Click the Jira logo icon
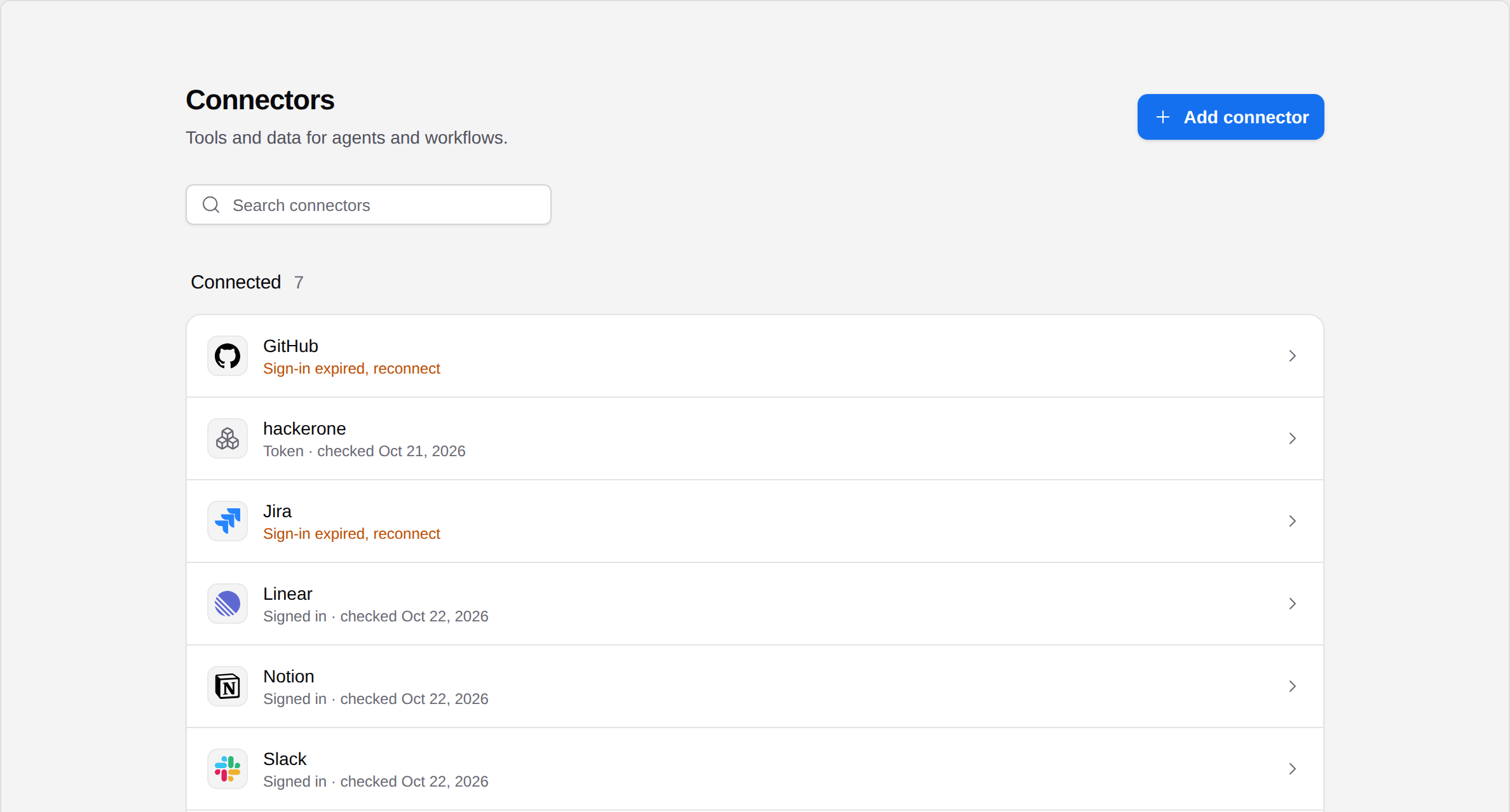Image resolution: width=1510 pixels, height=812 pixels. click(228, 521)
